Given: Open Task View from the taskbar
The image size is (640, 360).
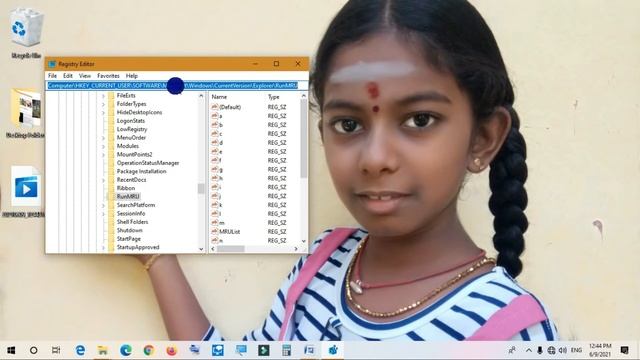Looking at the screenshot, I should pyautogui.click(x=56, y=350).
